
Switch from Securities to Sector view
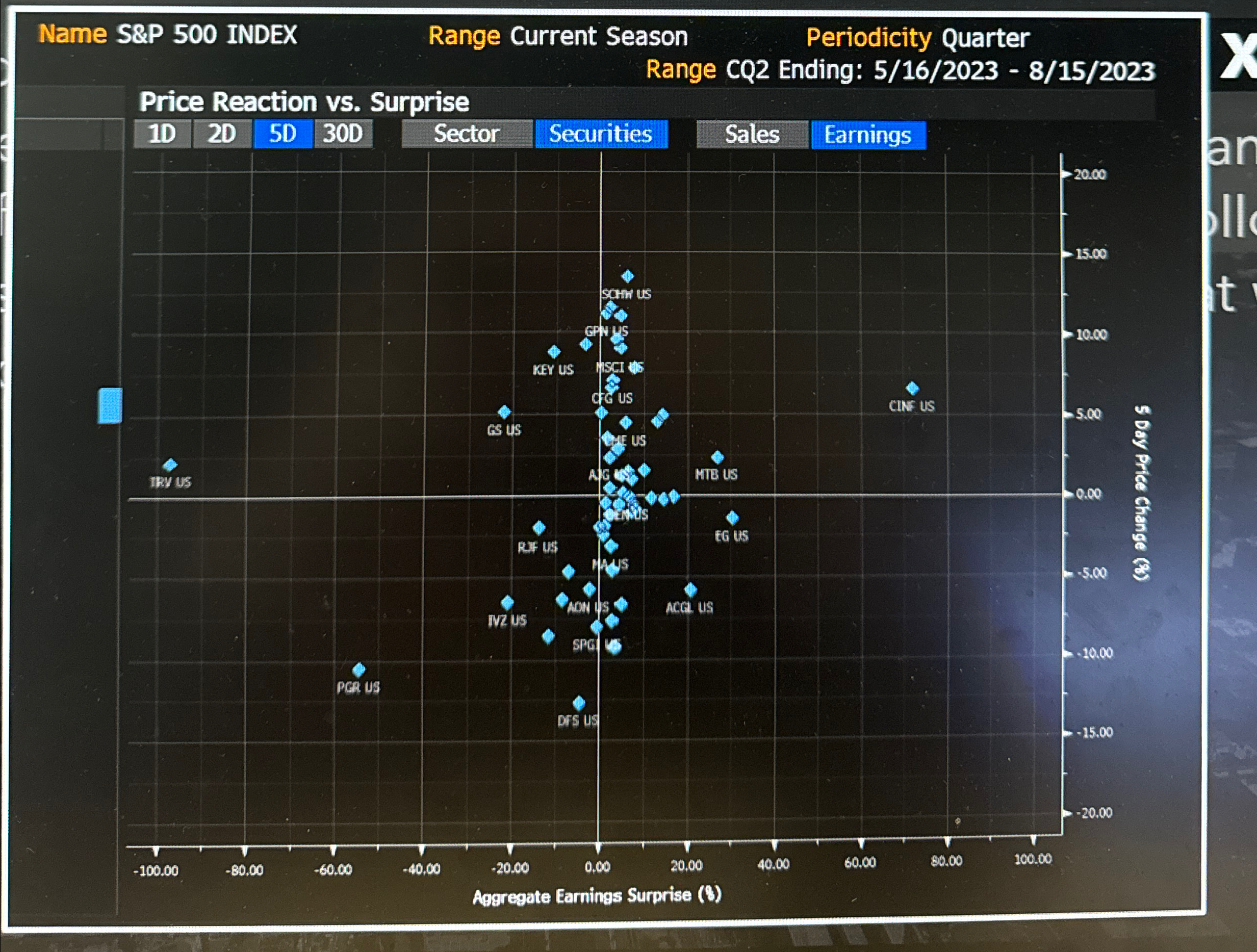tap(466, 135)
